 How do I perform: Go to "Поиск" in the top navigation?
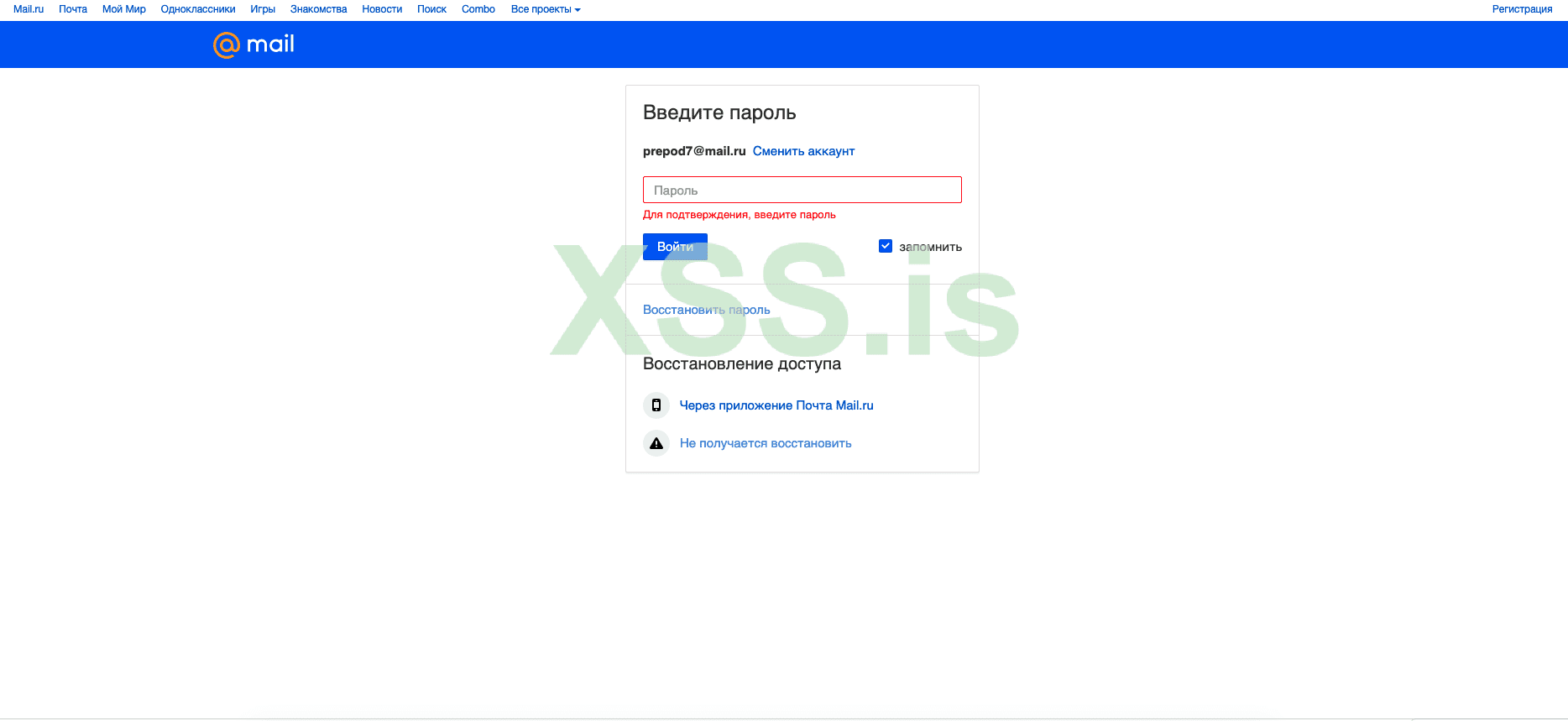[x=431, y=9]
